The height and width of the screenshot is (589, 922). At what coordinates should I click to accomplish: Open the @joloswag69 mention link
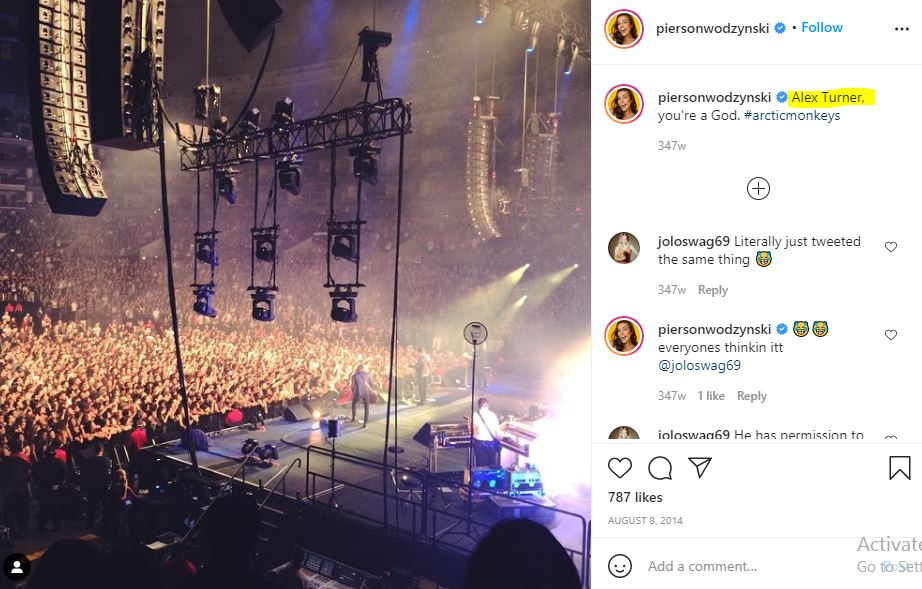coord(699,365)
